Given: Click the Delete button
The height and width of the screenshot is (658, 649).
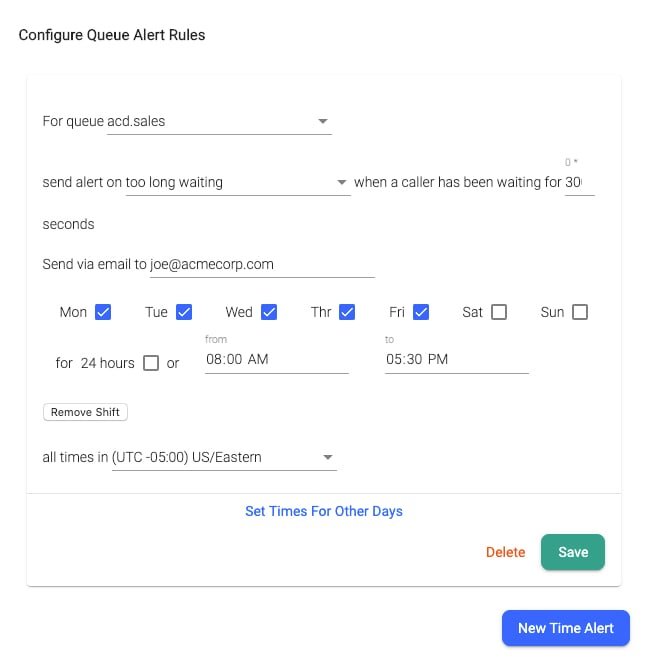Looking at the screenshot, I should 505,552.
